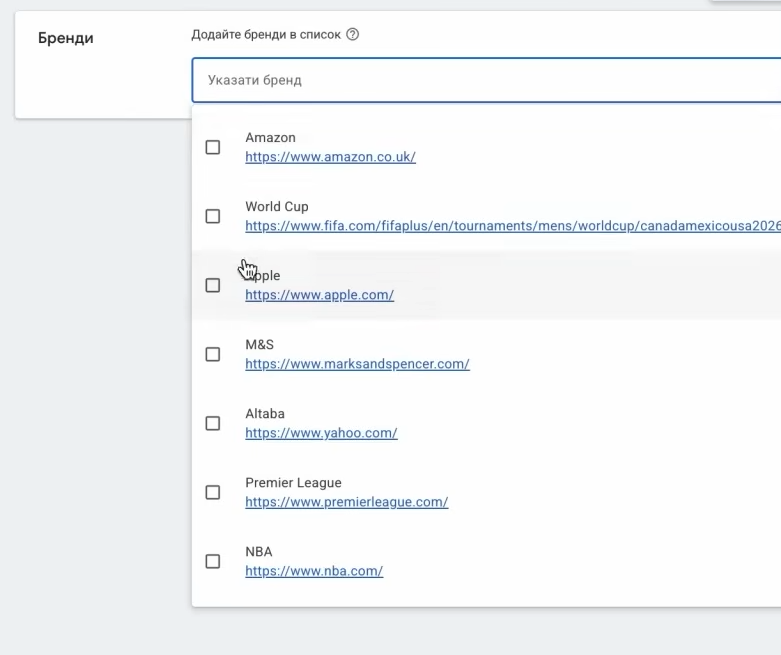Enable the M&S checkbox
The height and width of the screenshot is (655, 781).
point(213,354)
